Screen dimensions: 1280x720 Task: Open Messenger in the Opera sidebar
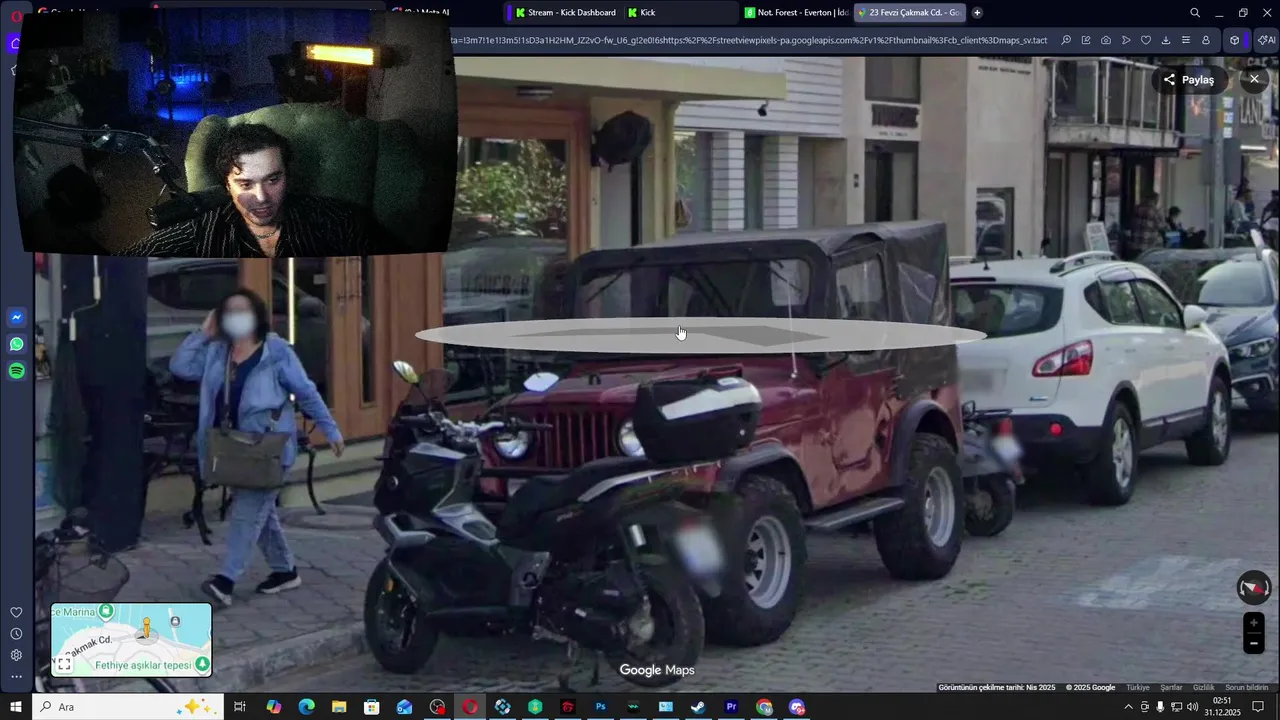tap(16, 318)
